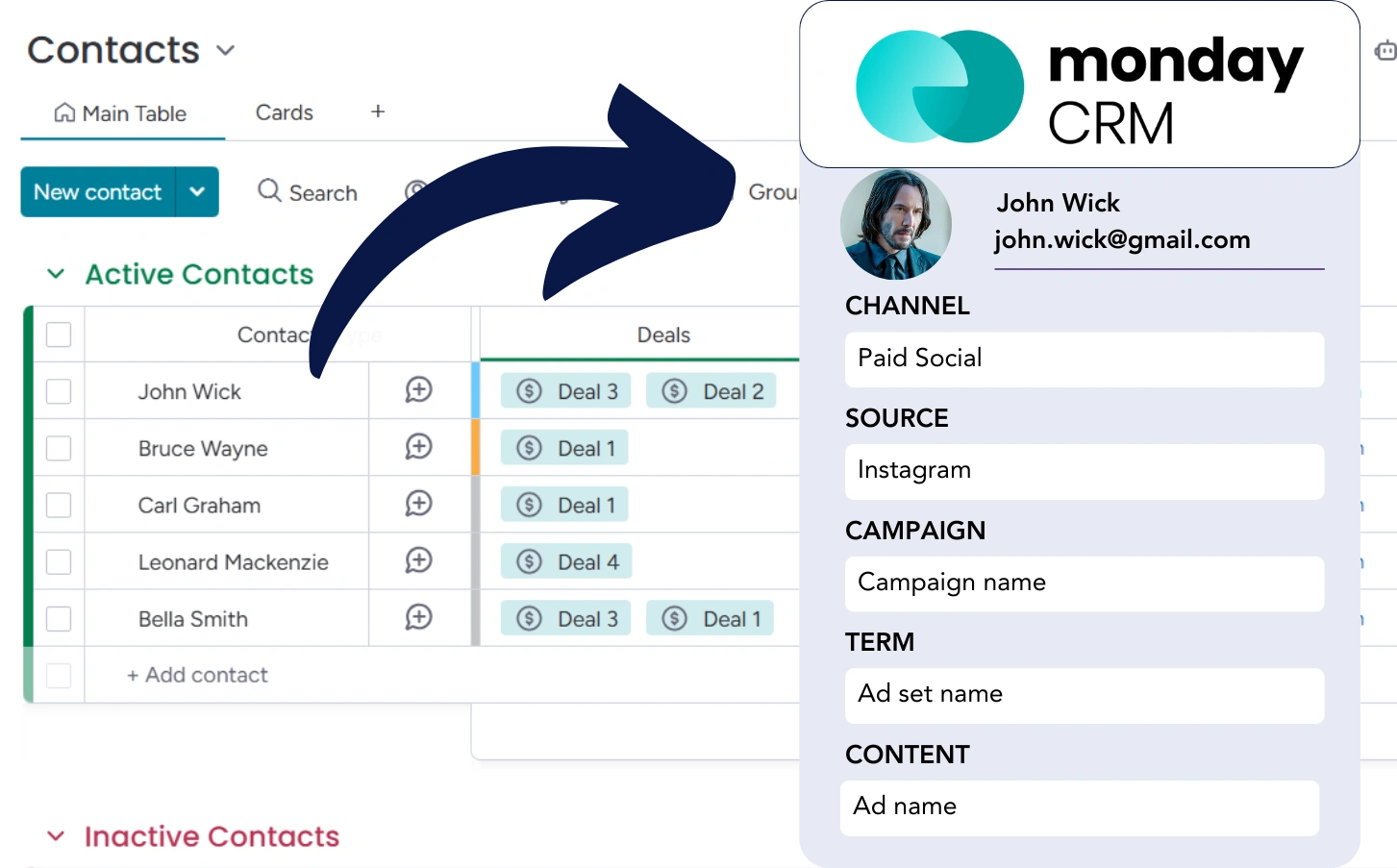The width and height of the screenshot is (1397, 868).
Task: Click the john.wick@gmail.com email
Action: (1122, 239)
